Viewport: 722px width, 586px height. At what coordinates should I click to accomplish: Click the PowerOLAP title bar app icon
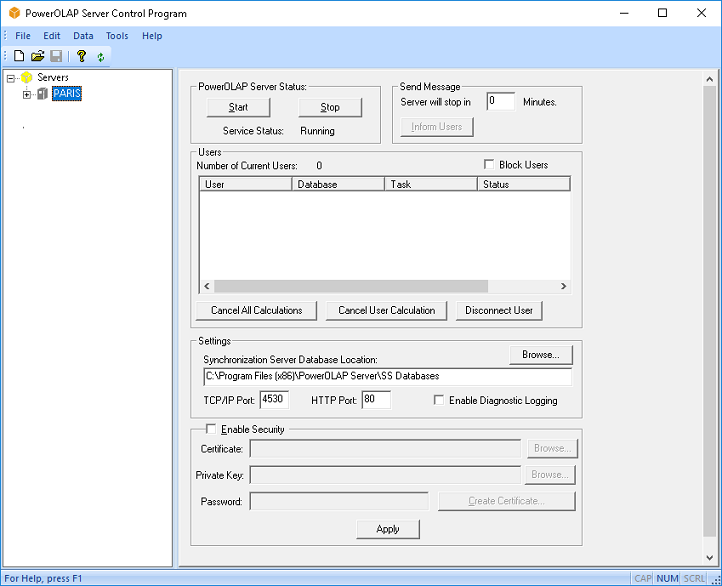tap(14, 13)
